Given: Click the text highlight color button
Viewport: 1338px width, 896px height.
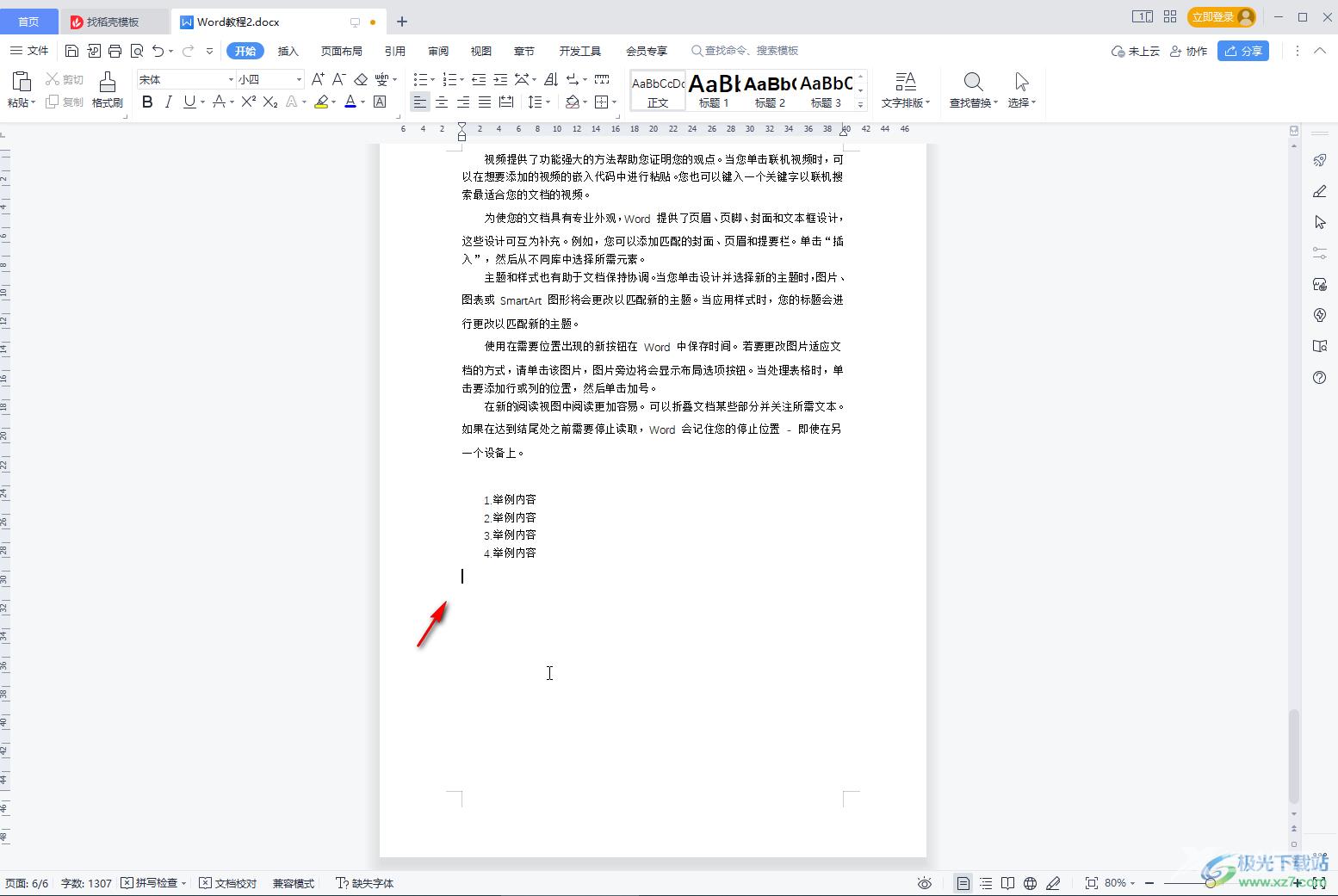Looking at the screenshot, I should click(x=321, y=102).
